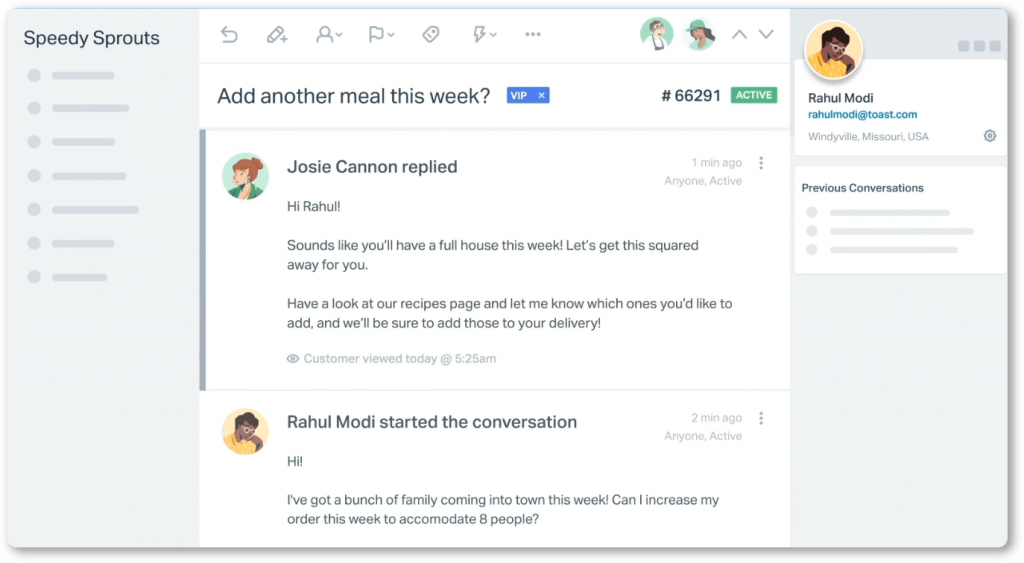Open customer profile settings gear
The height and width of the screenshot is (563, 1024).
[x=989, y=136]
